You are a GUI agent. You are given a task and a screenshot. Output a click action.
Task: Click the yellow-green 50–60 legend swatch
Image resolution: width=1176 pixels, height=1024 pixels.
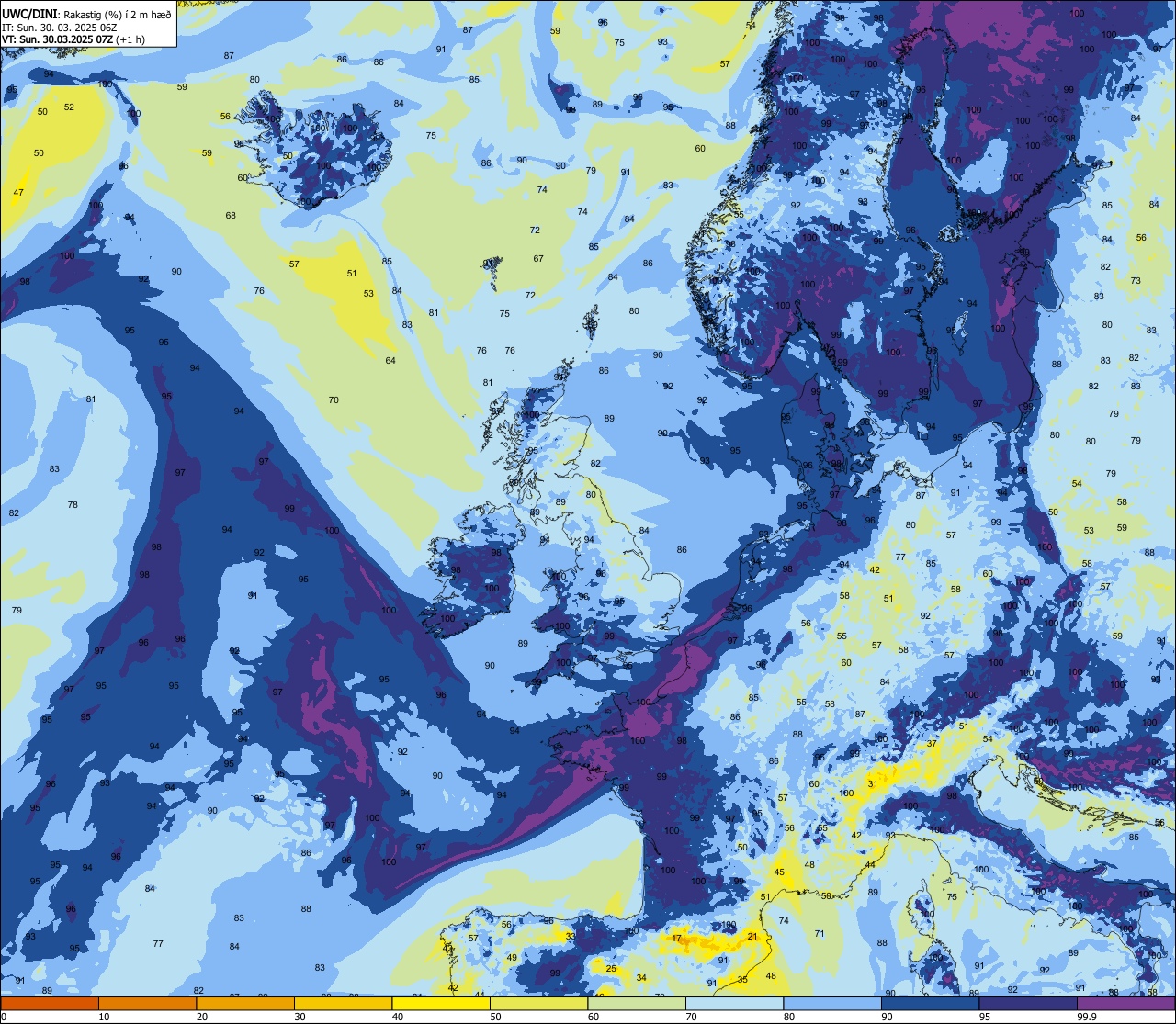(538, 1003)
